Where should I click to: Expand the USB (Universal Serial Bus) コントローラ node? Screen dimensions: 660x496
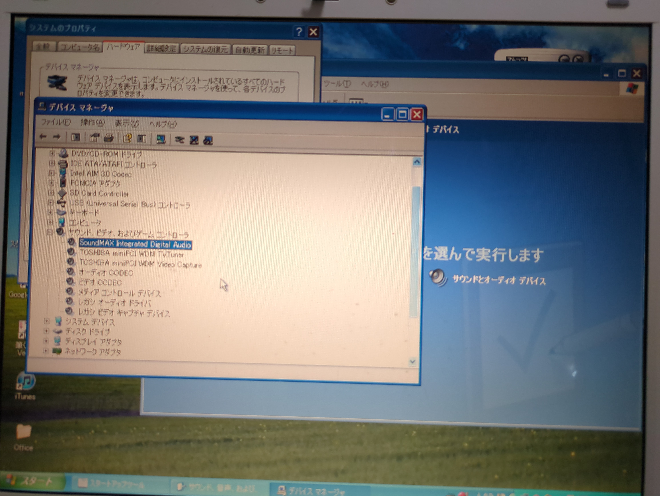pyautogui.click(x=51, y=203)
